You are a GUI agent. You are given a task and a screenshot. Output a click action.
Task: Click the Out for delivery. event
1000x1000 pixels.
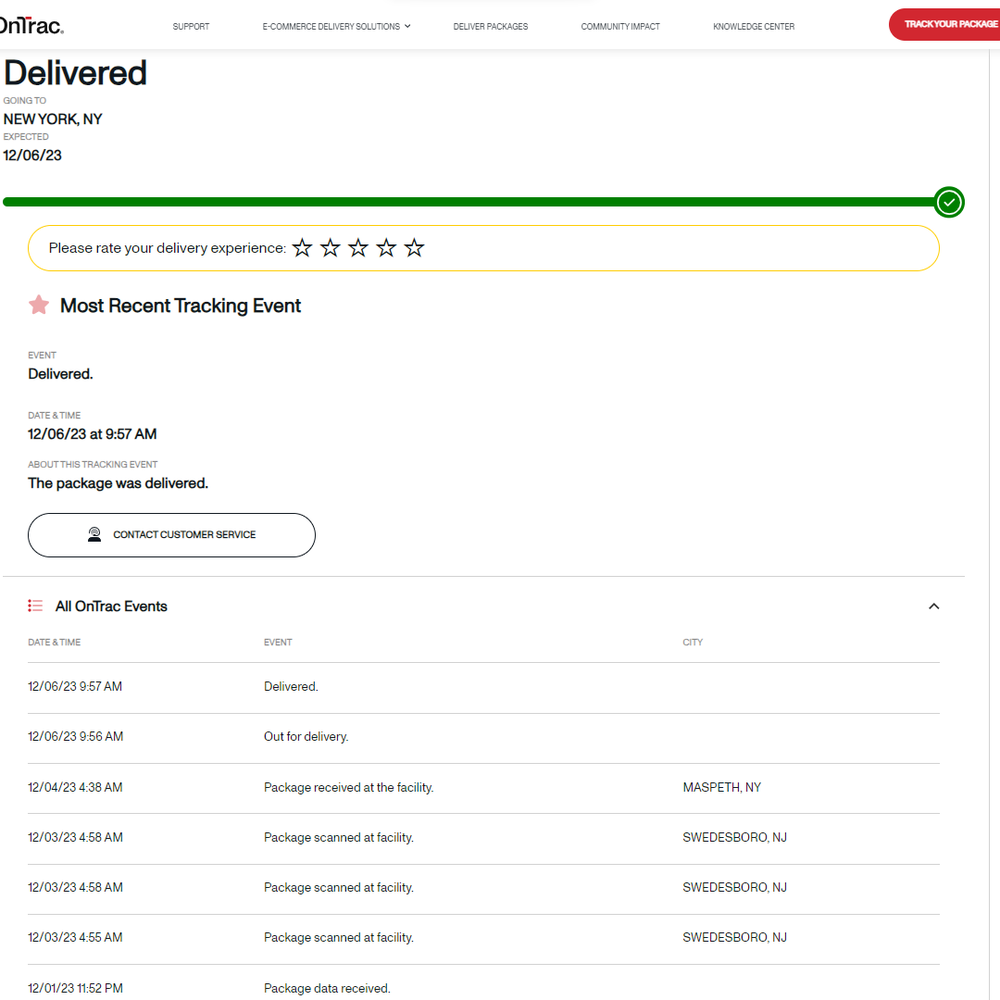click(306, 736)
